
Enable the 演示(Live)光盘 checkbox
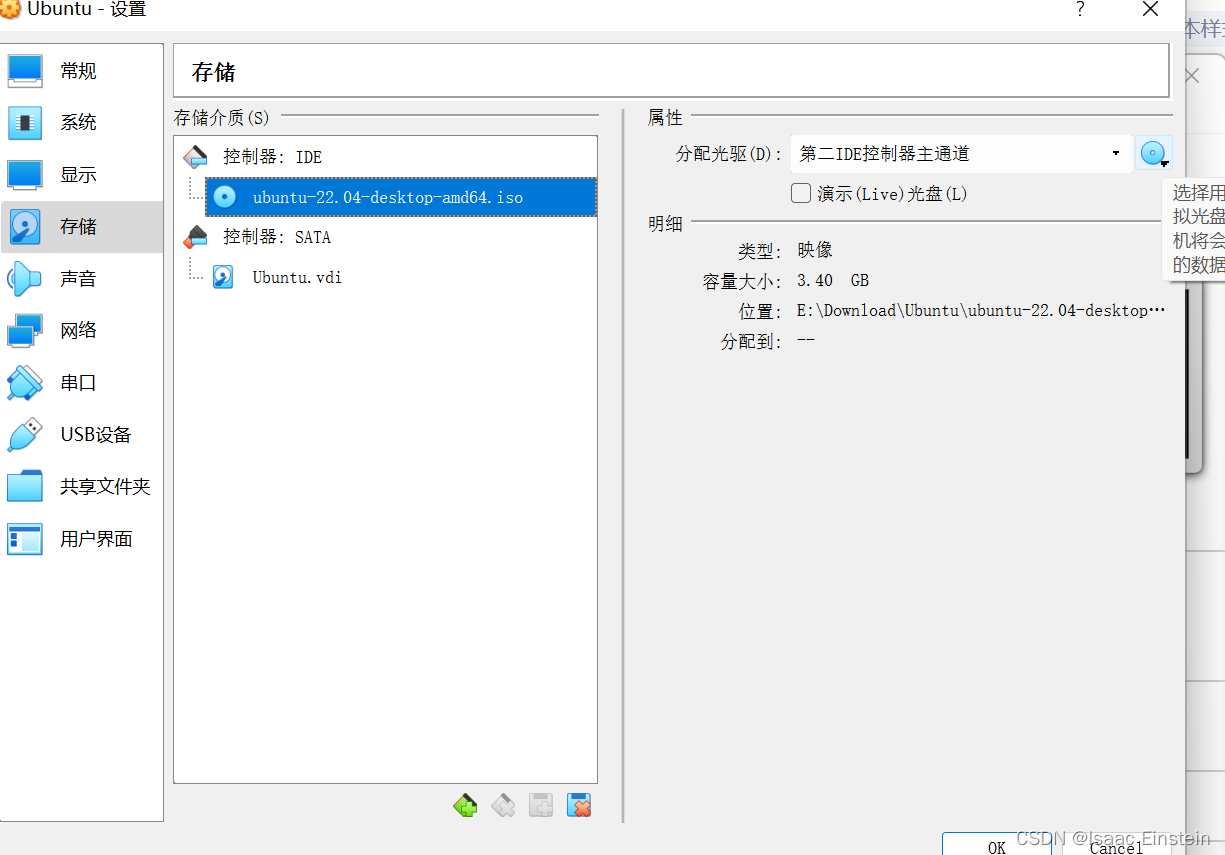801,193
